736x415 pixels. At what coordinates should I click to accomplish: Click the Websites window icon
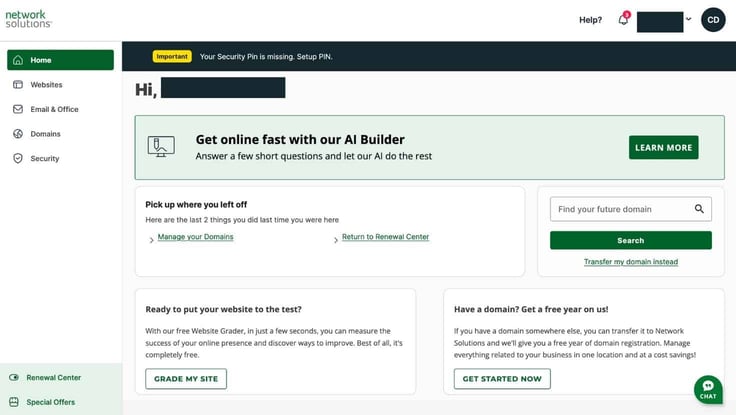(x=18, y=85)
